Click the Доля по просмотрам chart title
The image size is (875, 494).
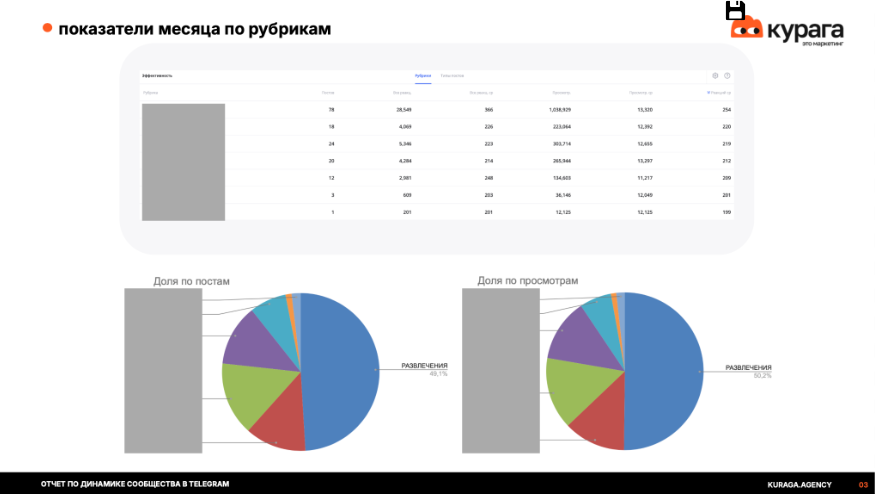click(x=527, y=281)
